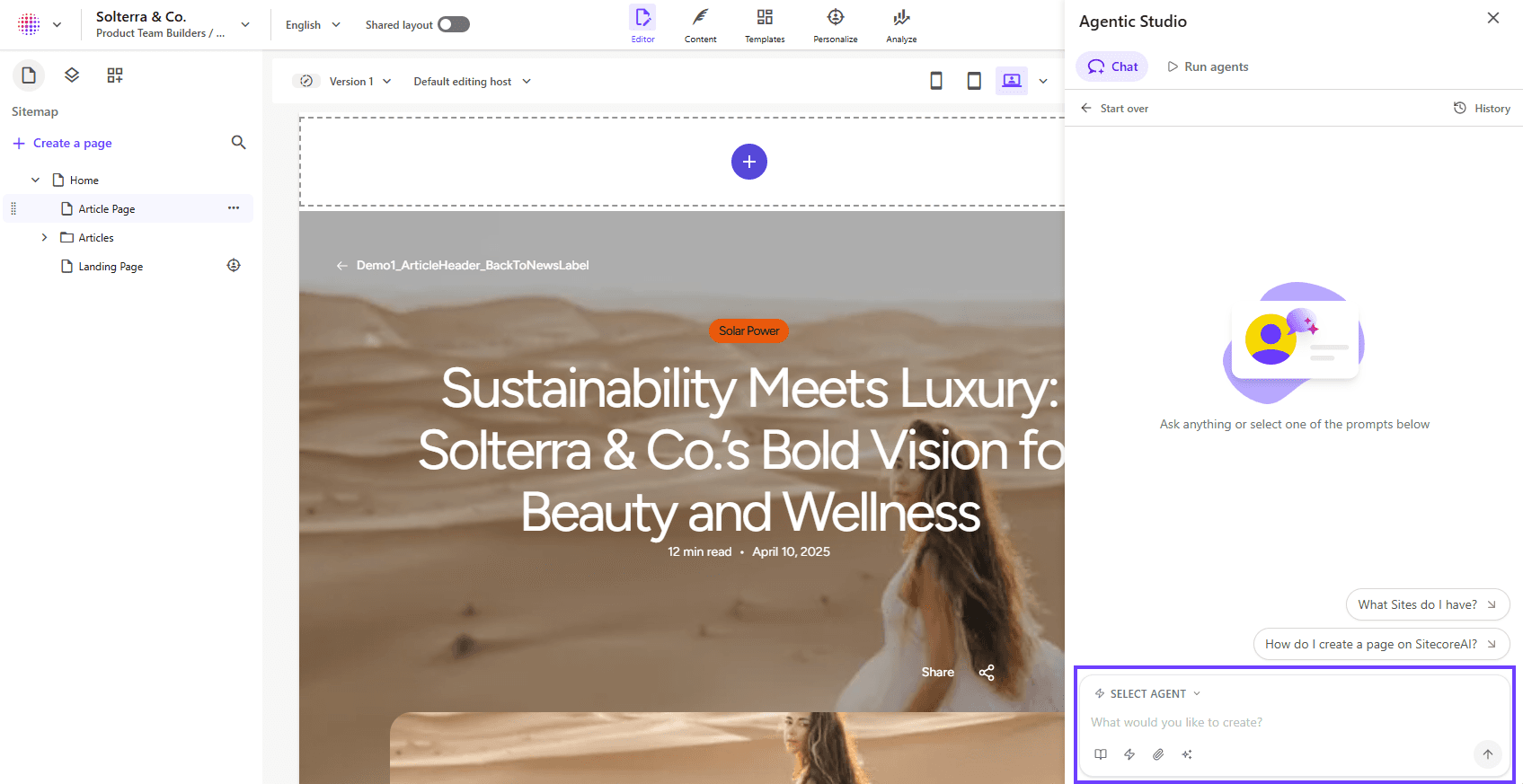Click the Share label on the article
The width and height of the screenshot is (1523, 784).
pyautogui.click(x=937, y=672)
